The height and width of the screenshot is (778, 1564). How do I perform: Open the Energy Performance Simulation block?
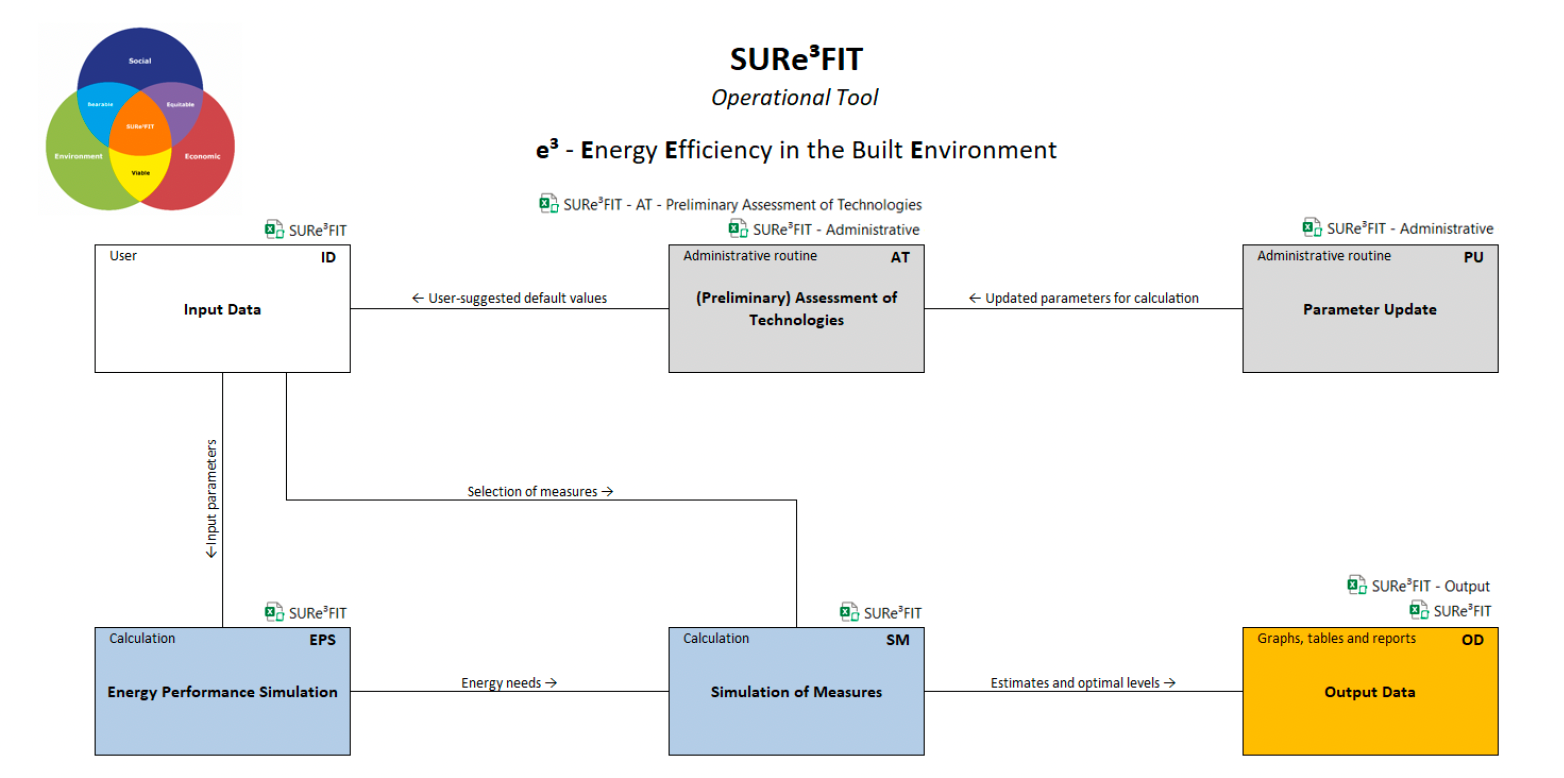pos(222,691)
